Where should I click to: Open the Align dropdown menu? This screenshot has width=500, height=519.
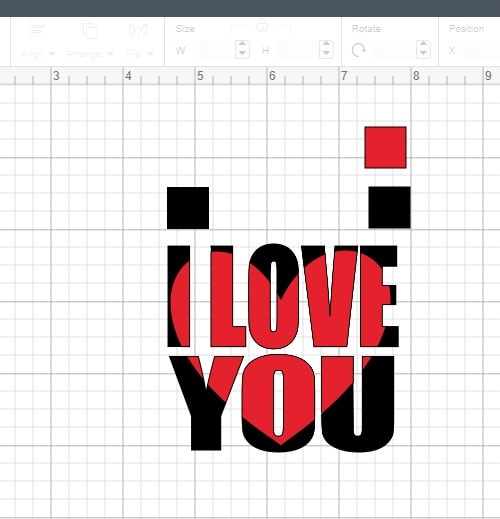pos(38,53)
